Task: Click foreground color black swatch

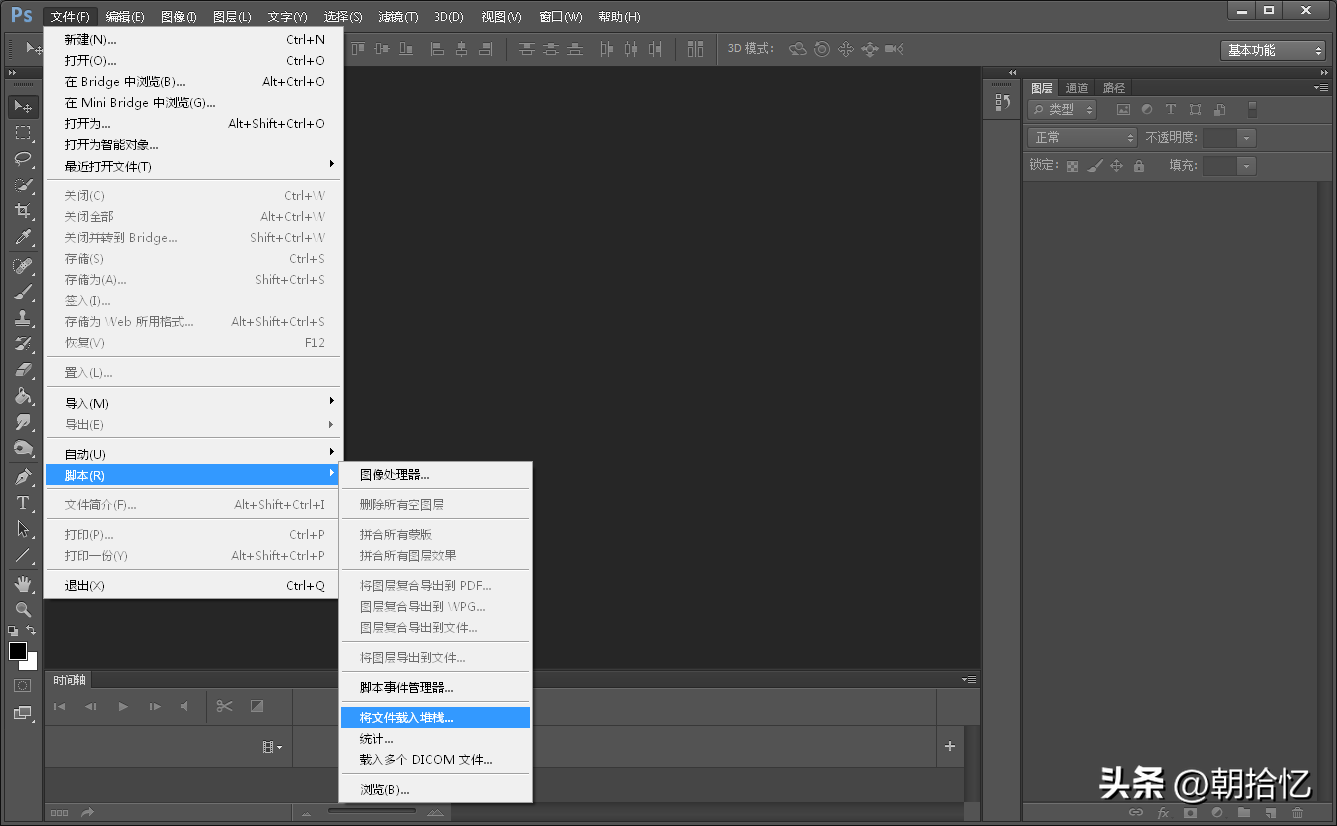Action: coord(18,651)
